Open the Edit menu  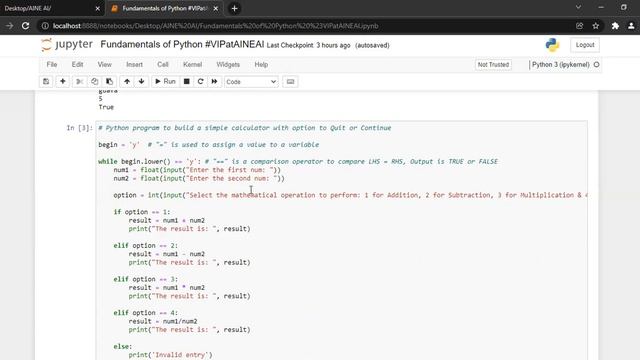[x=78, y=64]
